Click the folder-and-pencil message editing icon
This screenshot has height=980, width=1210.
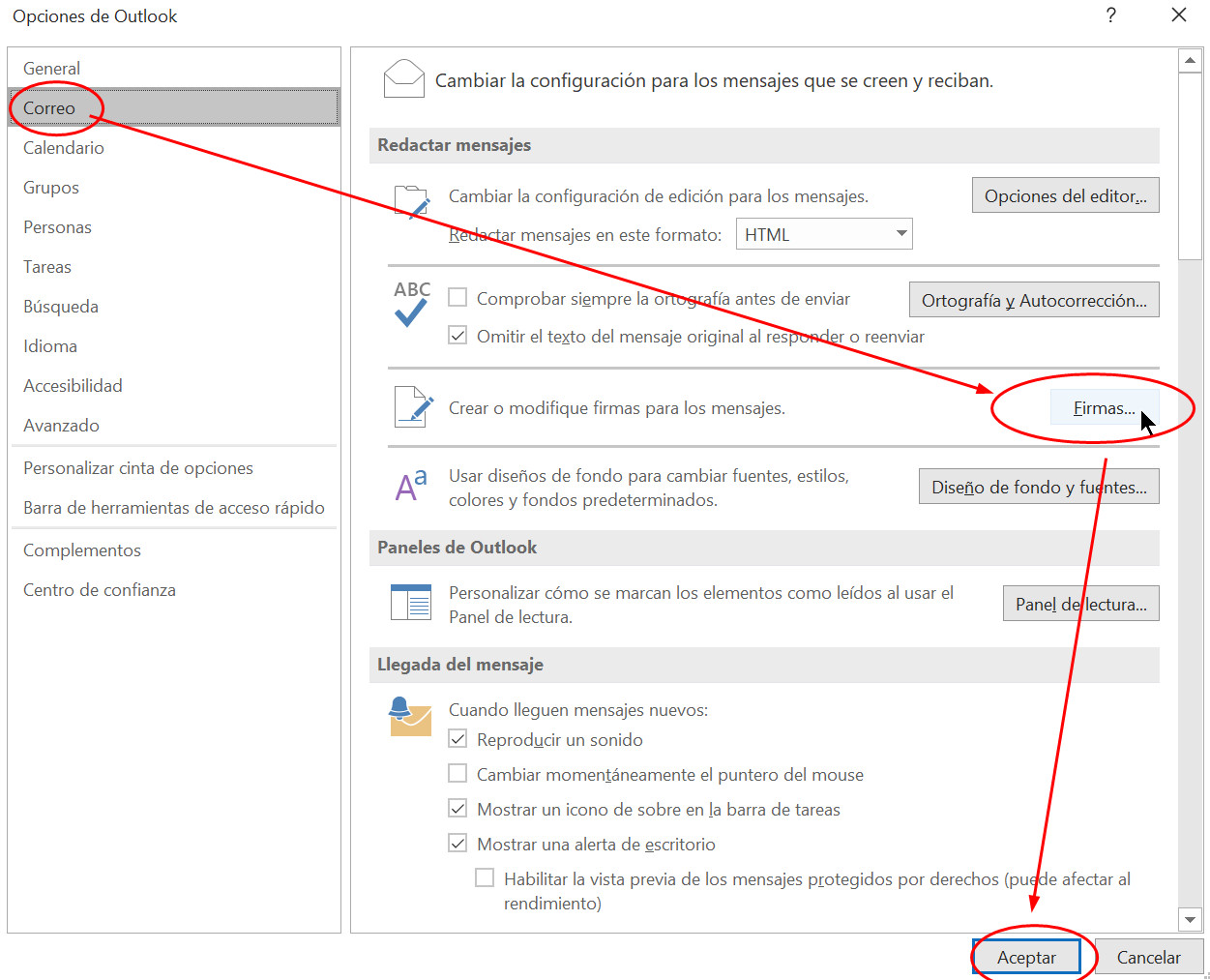pos(412,203)
